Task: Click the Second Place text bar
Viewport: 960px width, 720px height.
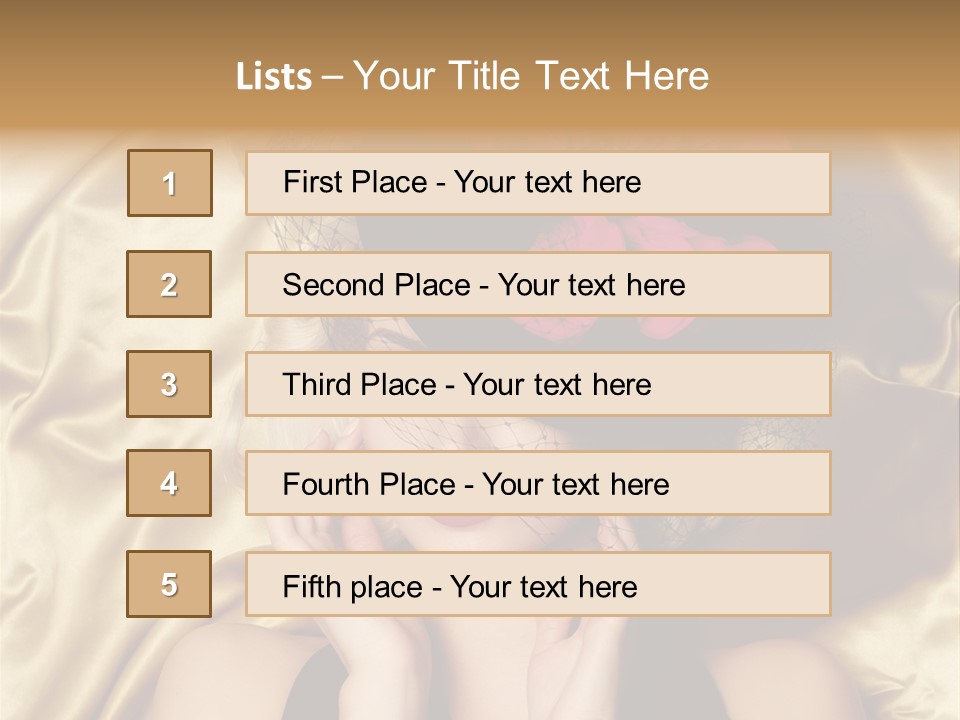Action: pyautogui.click(x=538, y=284)
